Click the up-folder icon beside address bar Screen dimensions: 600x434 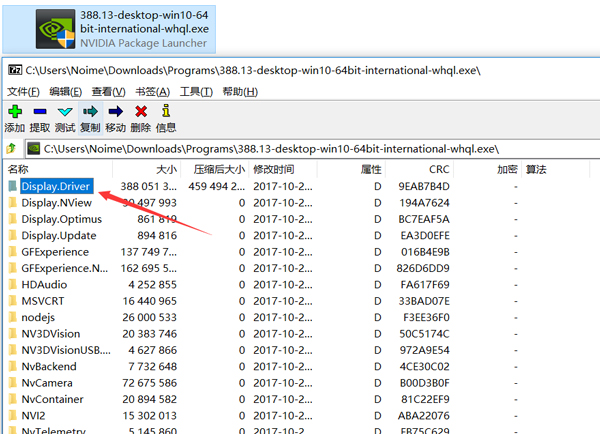coord(13,148)
